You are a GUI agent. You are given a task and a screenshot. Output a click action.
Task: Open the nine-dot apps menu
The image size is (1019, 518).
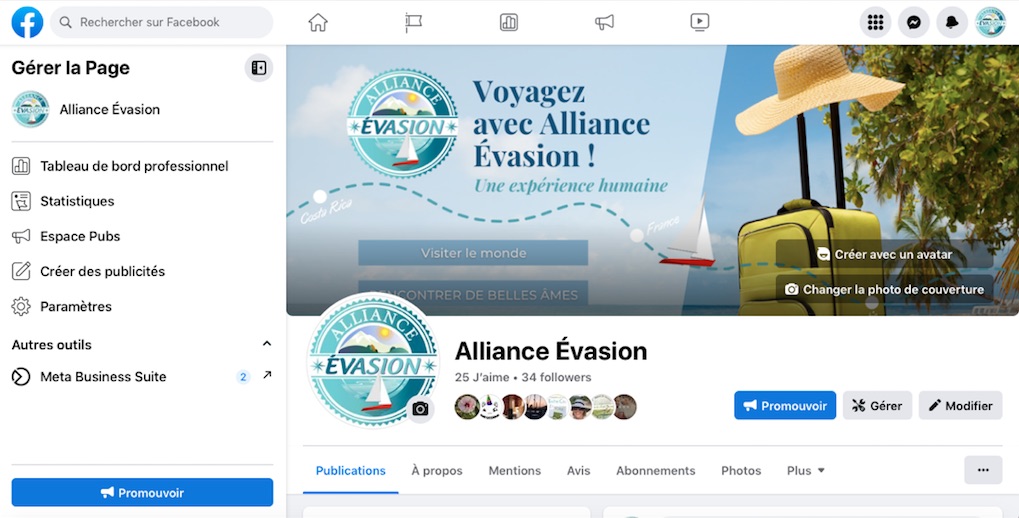(x=875, y=22)
